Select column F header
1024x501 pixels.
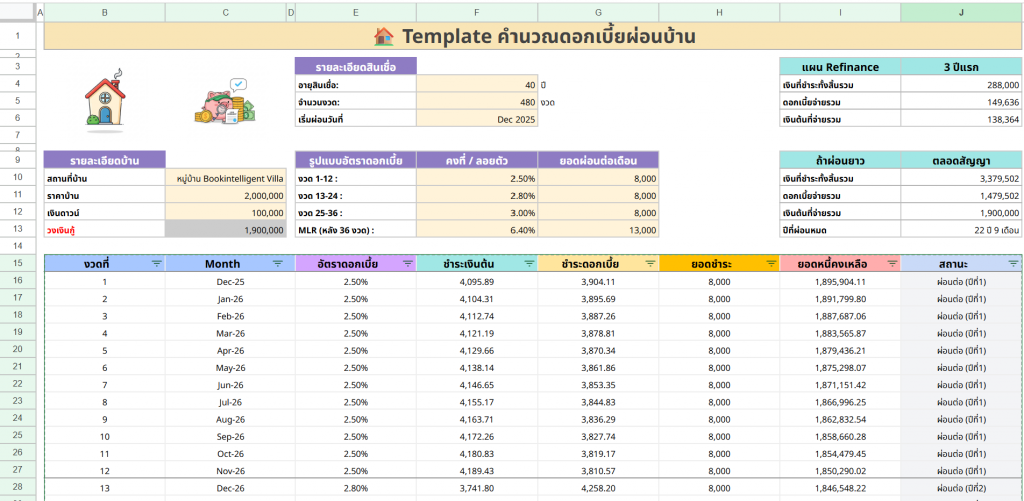476,12
